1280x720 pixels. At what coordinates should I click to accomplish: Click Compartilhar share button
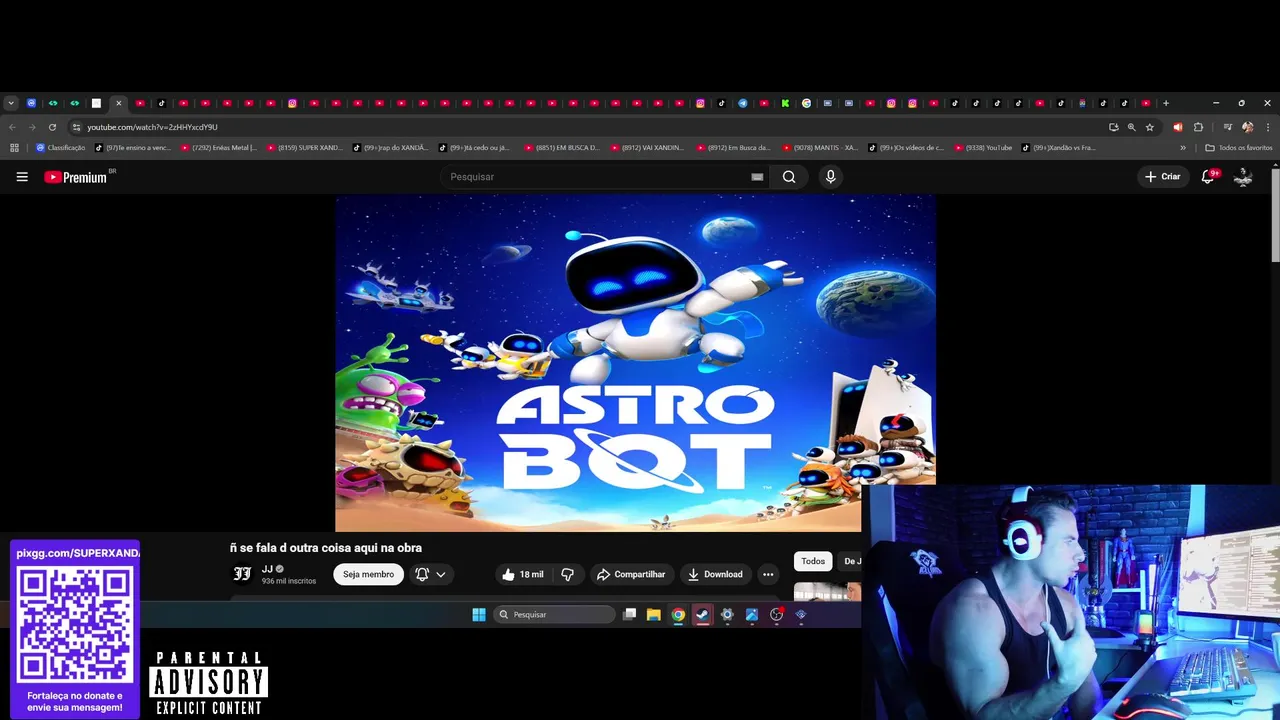click(x=630, y=574)
